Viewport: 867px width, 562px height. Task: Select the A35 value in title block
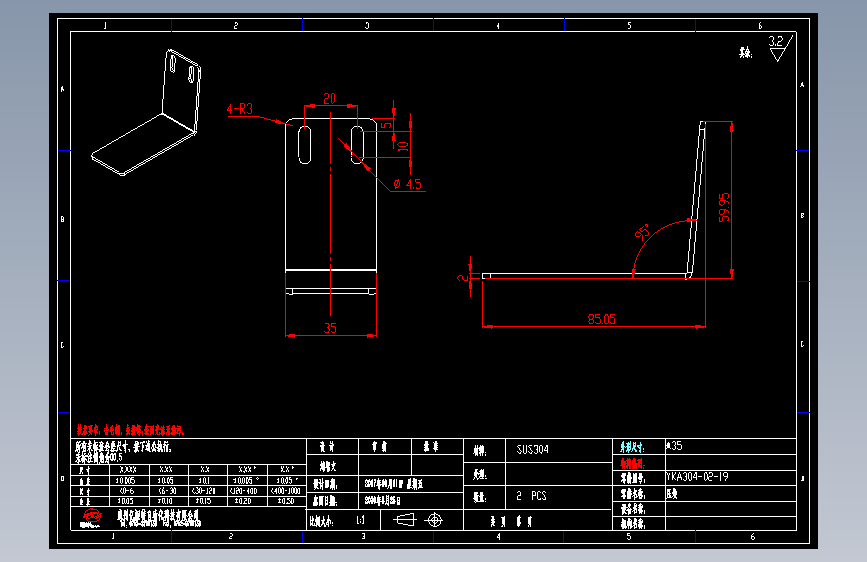pyautogui.click(x=674, y=446)
